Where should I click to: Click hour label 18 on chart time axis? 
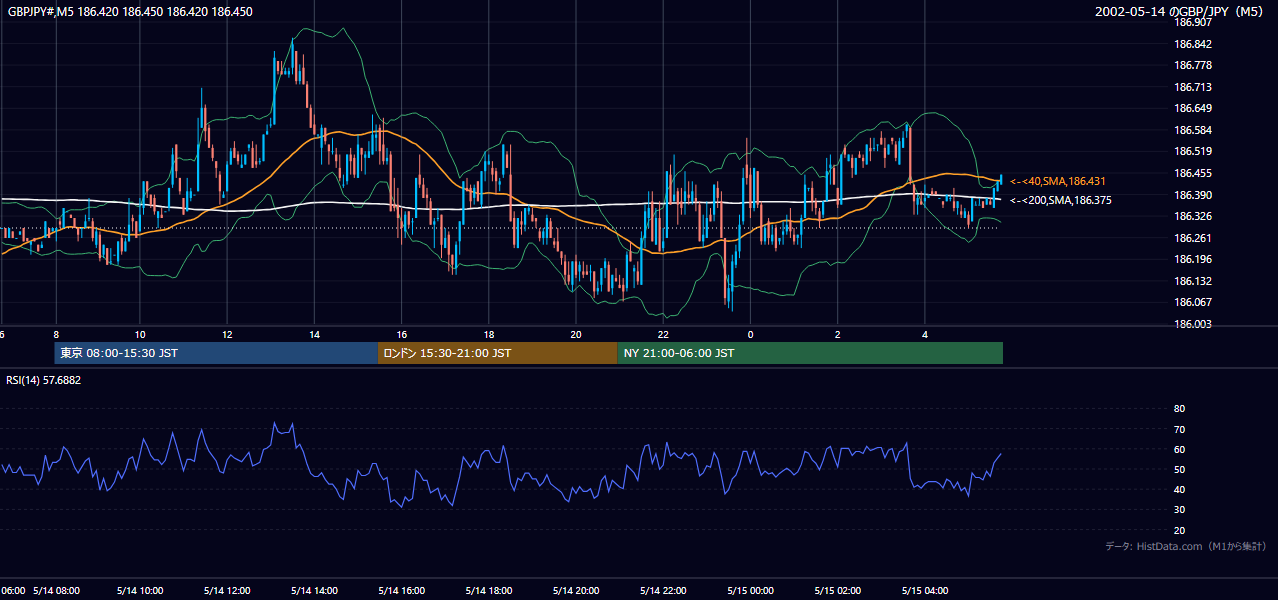(x=488, y=334)
